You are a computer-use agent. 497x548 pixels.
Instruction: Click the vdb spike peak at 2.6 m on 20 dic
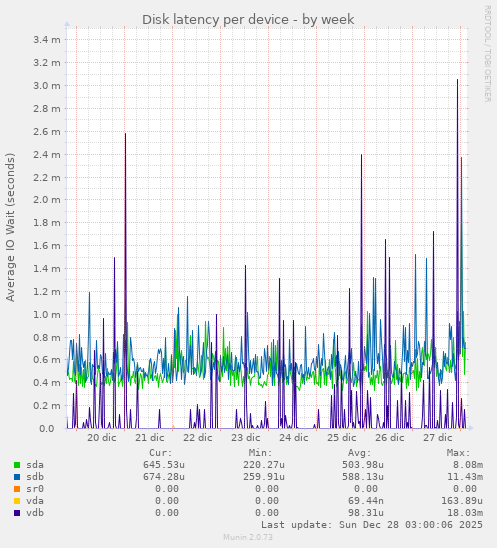coord(125,134)
